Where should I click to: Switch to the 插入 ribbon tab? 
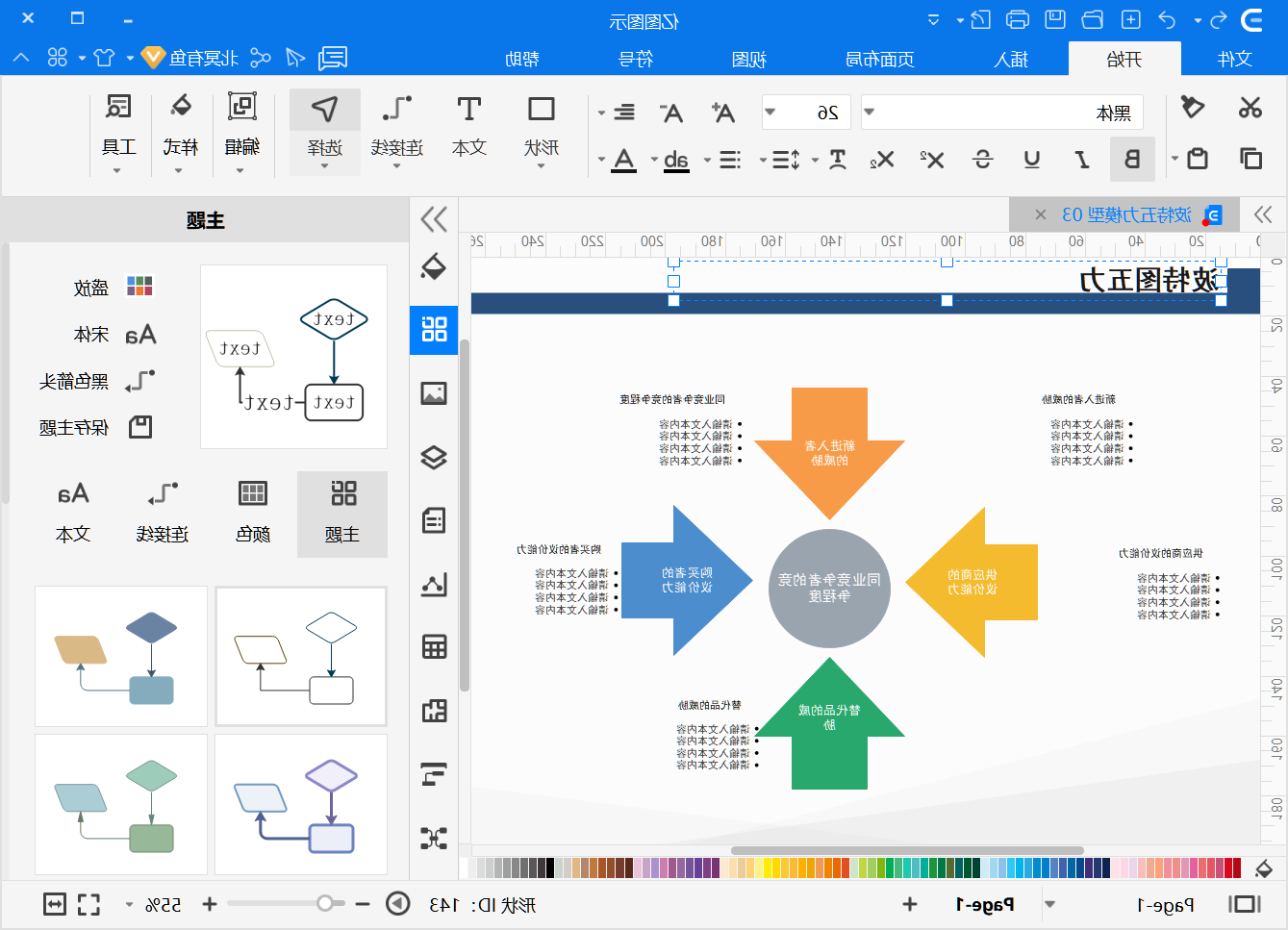(x=1011, y=59)
